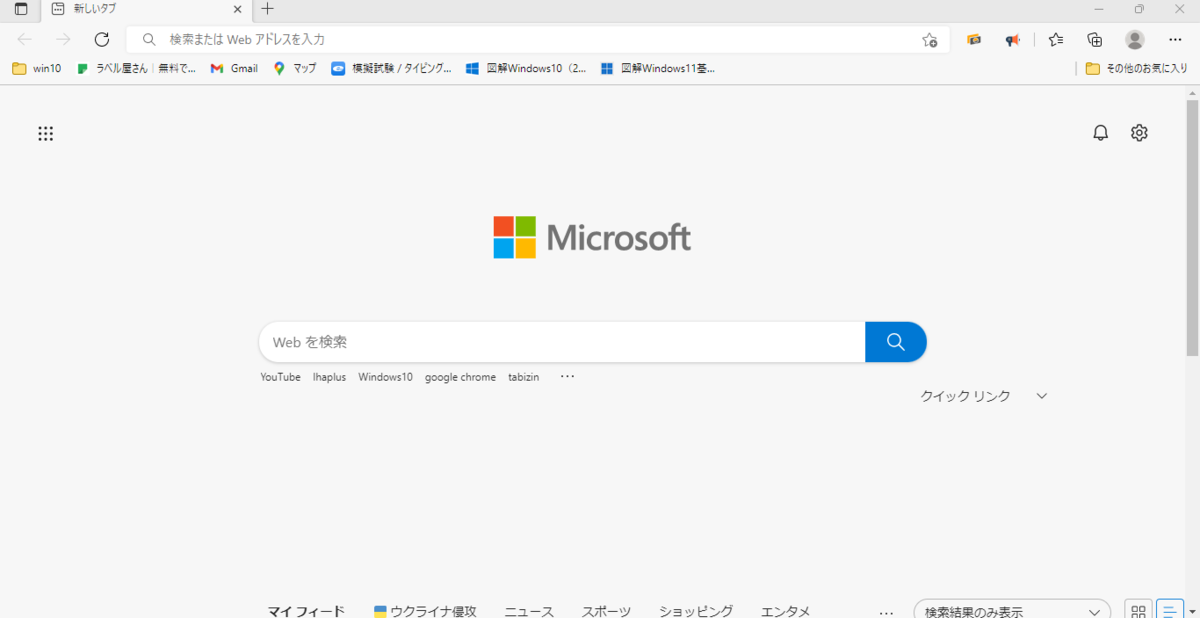Viewport: 1200px width, 618px height.
Task: Add this page to favorites star icon
Action: 929,40
